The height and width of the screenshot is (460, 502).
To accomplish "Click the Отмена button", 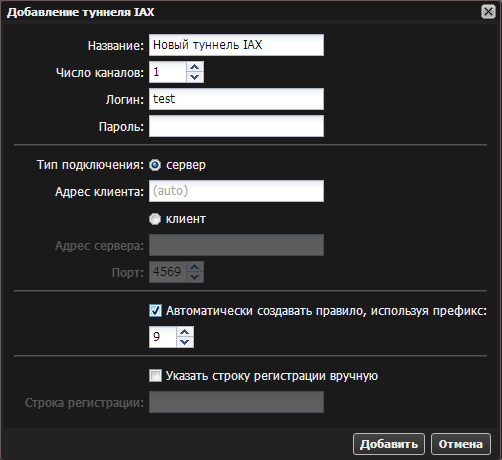I will coord(461,444).
